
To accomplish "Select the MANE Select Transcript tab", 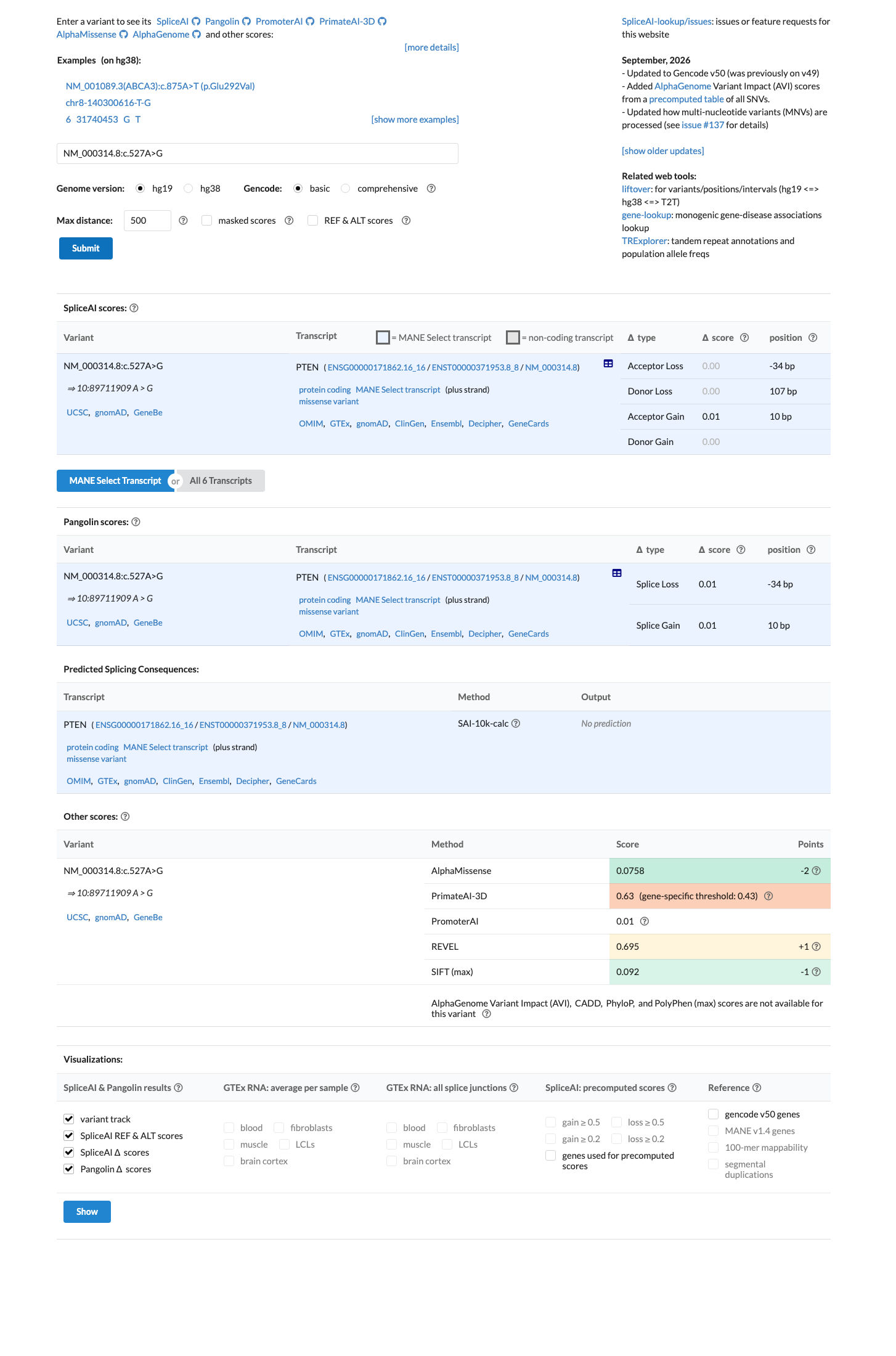I will click(x=115, y=481).
